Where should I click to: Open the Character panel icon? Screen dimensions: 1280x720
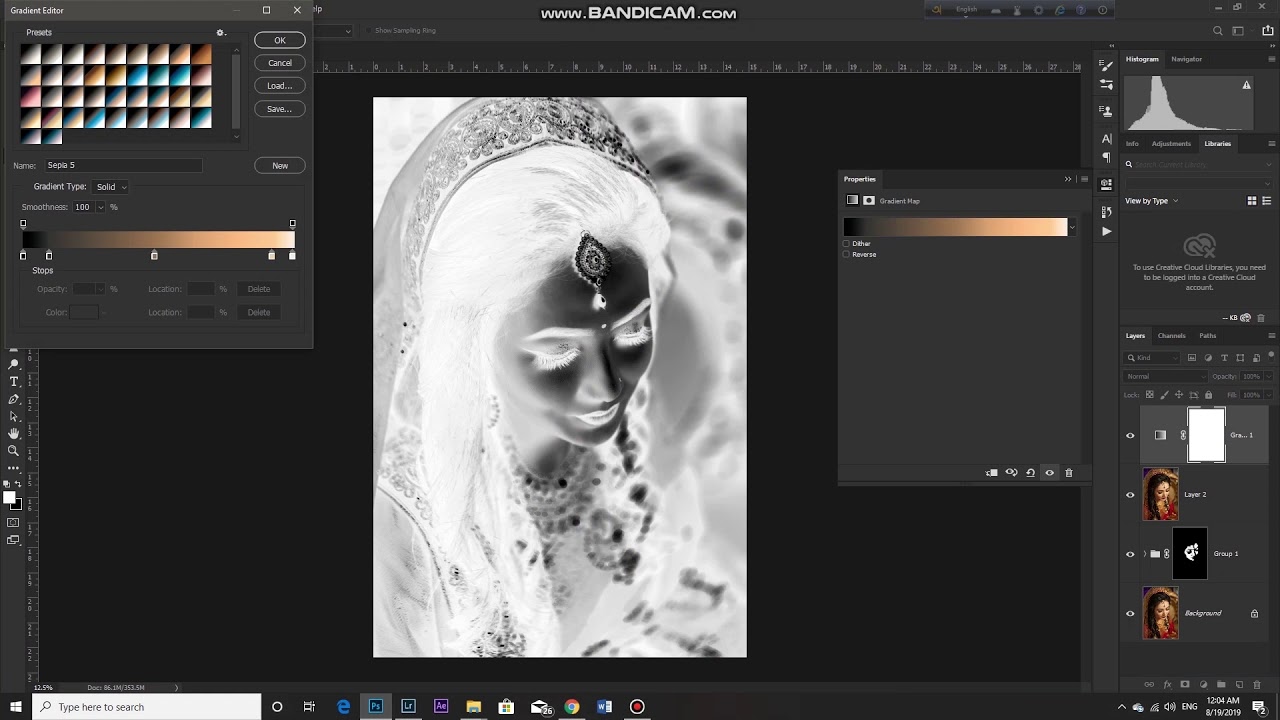(x=1106, y=139)
